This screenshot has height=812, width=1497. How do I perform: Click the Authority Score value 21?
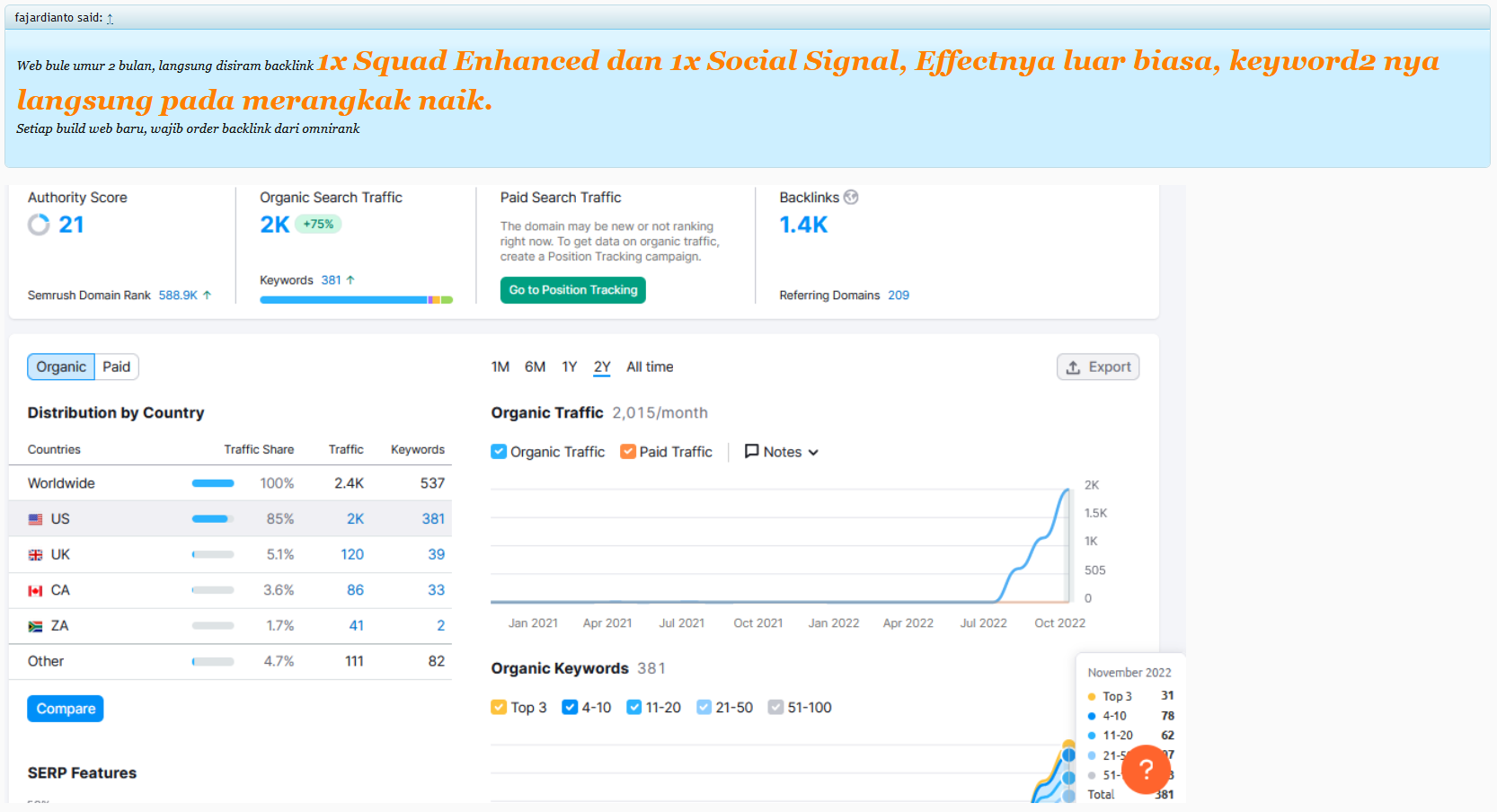(71, 225)
